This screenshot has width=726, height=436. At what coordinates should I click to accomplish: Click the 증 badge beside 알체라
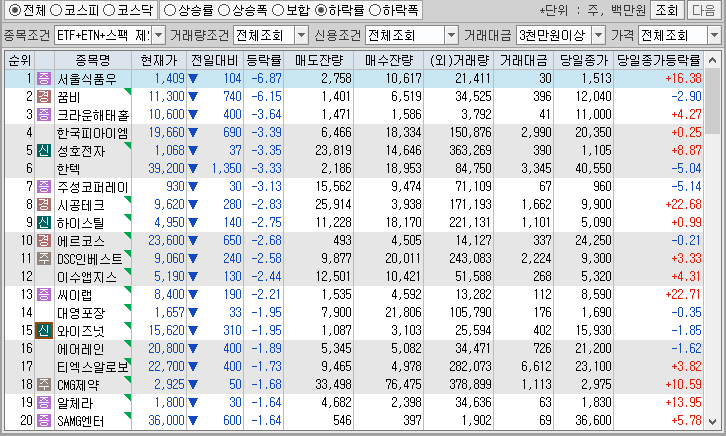pos(44,402)
